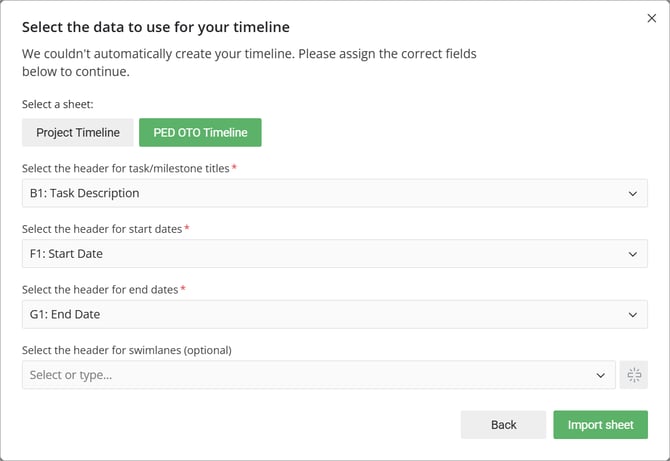Click the dialog heading about timeline data

[156, 27]
